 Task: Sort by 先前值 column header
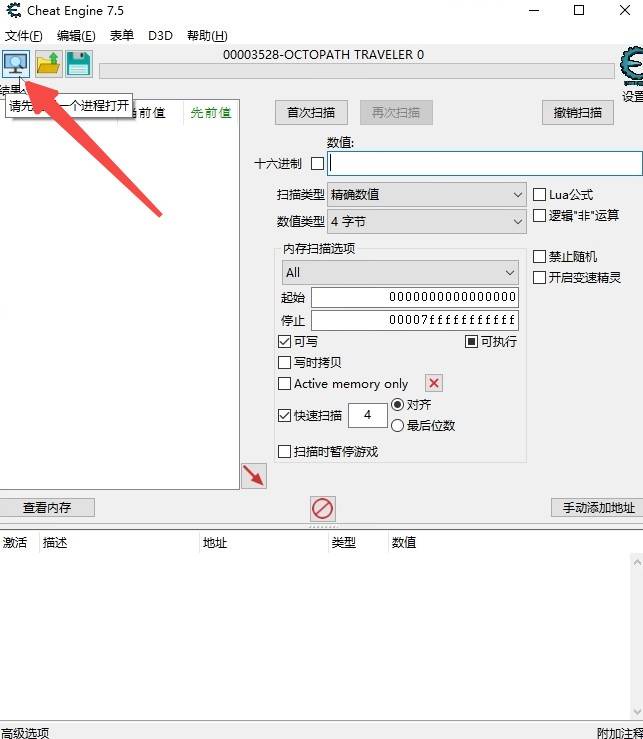click(x=211, y=113)
